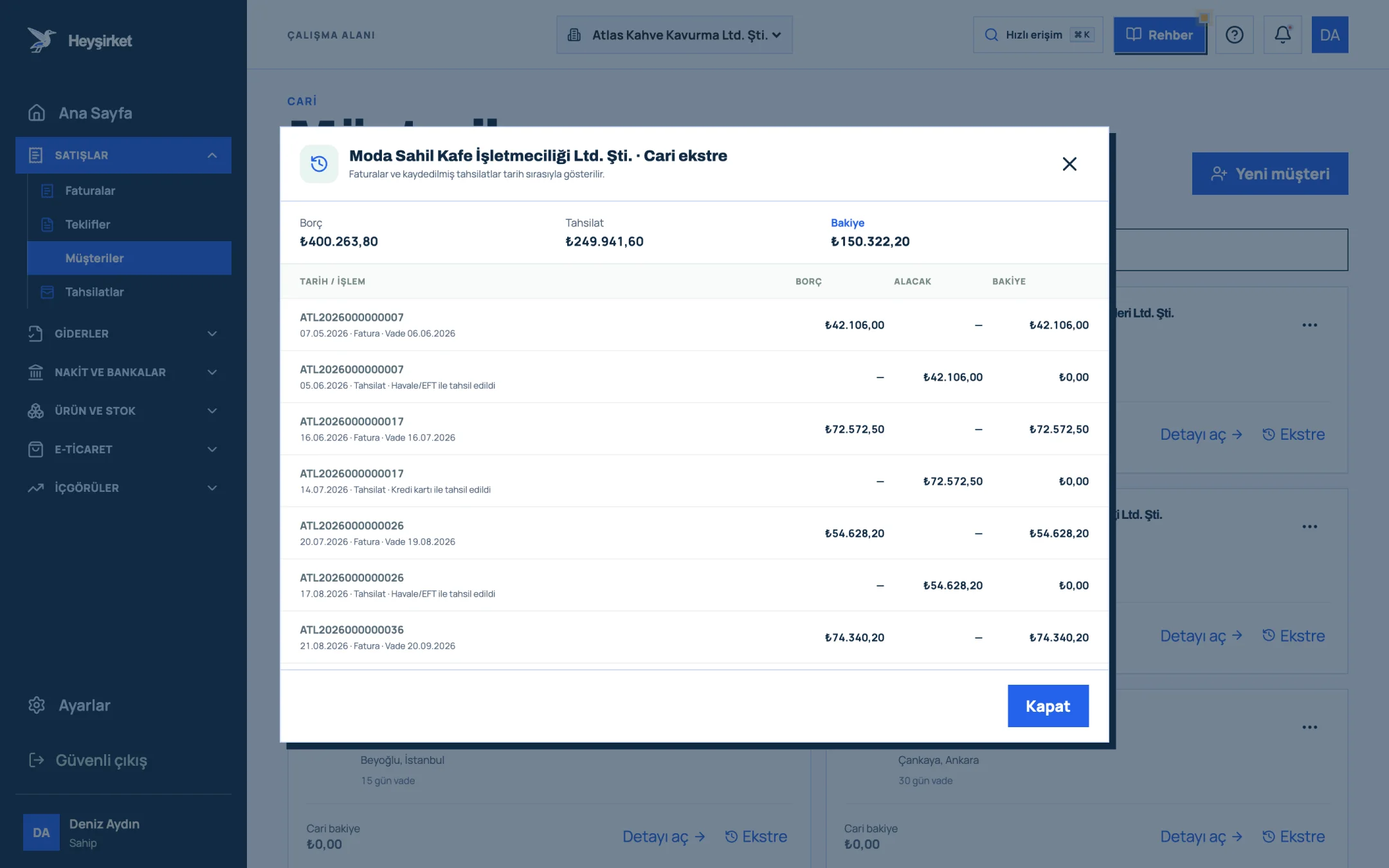The height and width of the screenshot is (868, 1389).
Task: Open notifications bell icon
Action: 1282,35
